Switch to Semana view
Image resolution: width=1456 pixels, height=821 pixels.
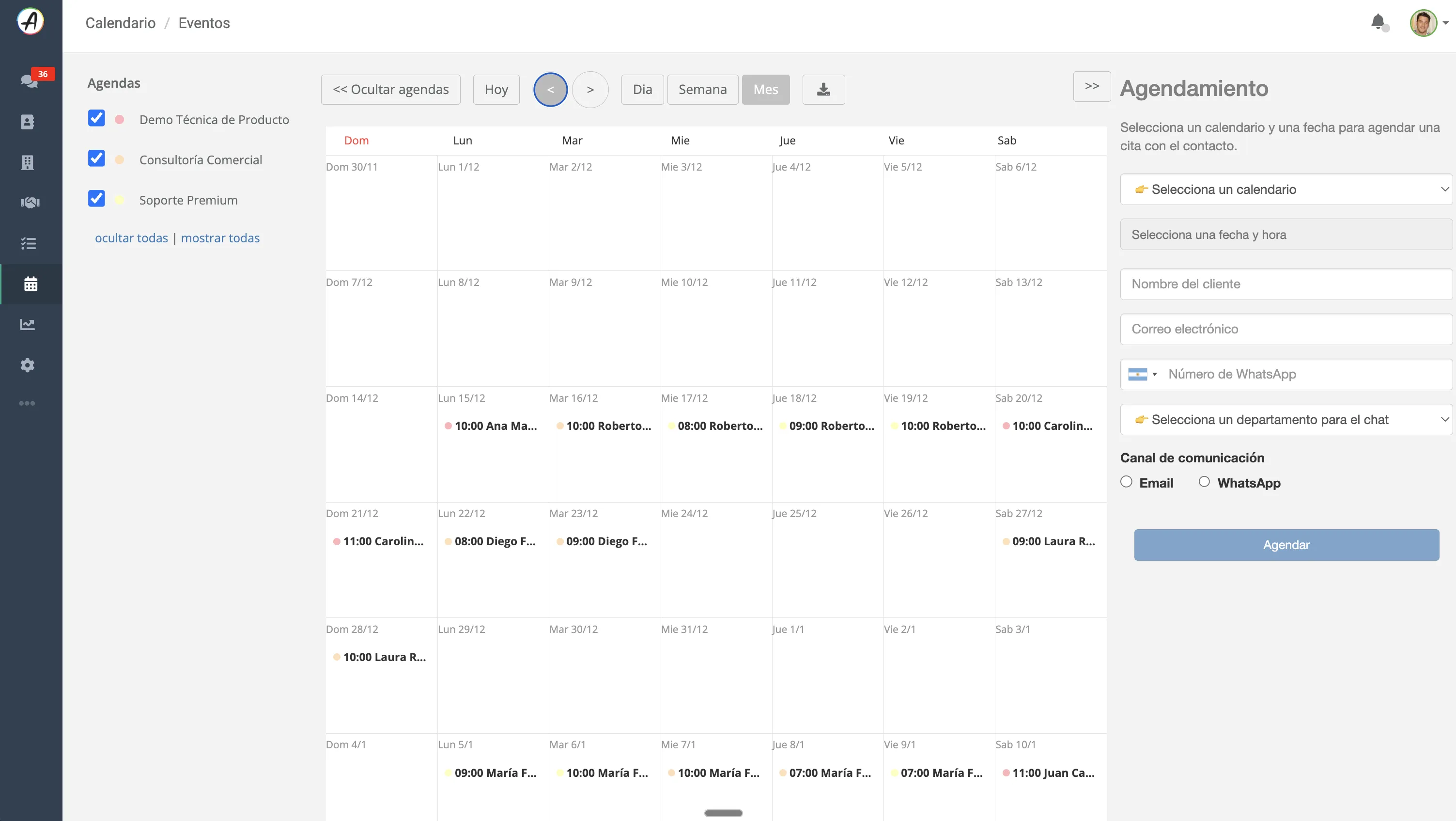(x=702, y=89)
